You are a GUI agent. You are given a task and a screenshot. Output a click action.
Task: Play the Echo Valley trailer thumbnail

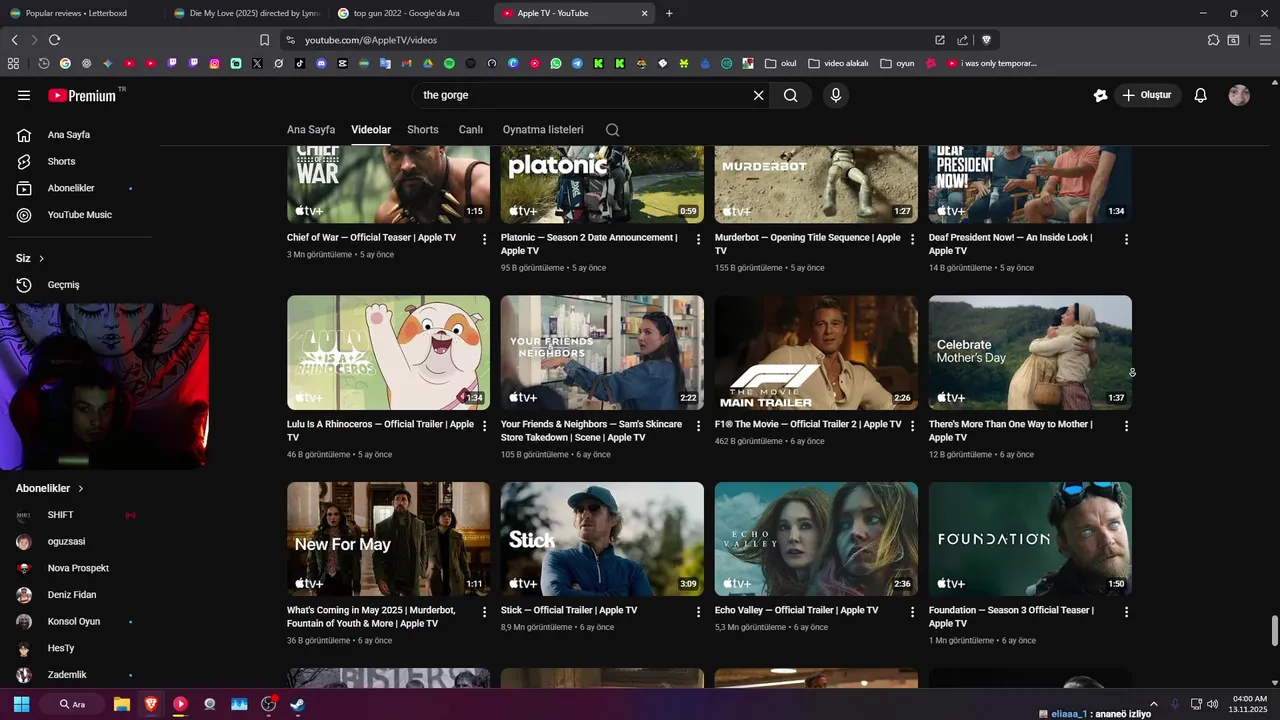816,539
